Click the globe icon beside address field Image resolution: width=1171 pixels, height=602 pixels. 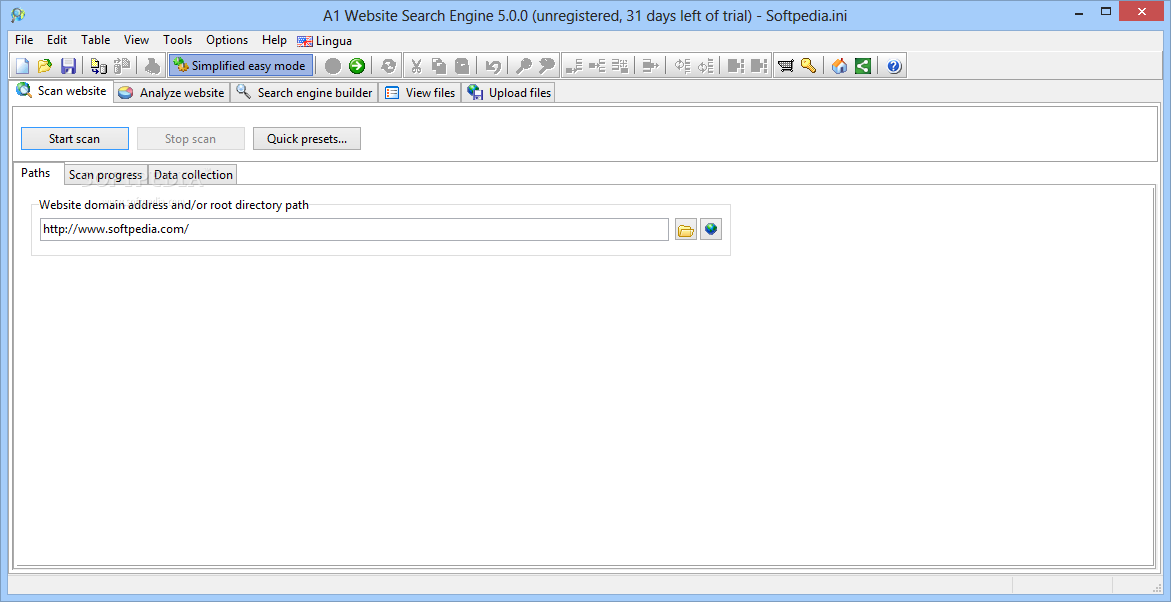(x=711, y=229)
